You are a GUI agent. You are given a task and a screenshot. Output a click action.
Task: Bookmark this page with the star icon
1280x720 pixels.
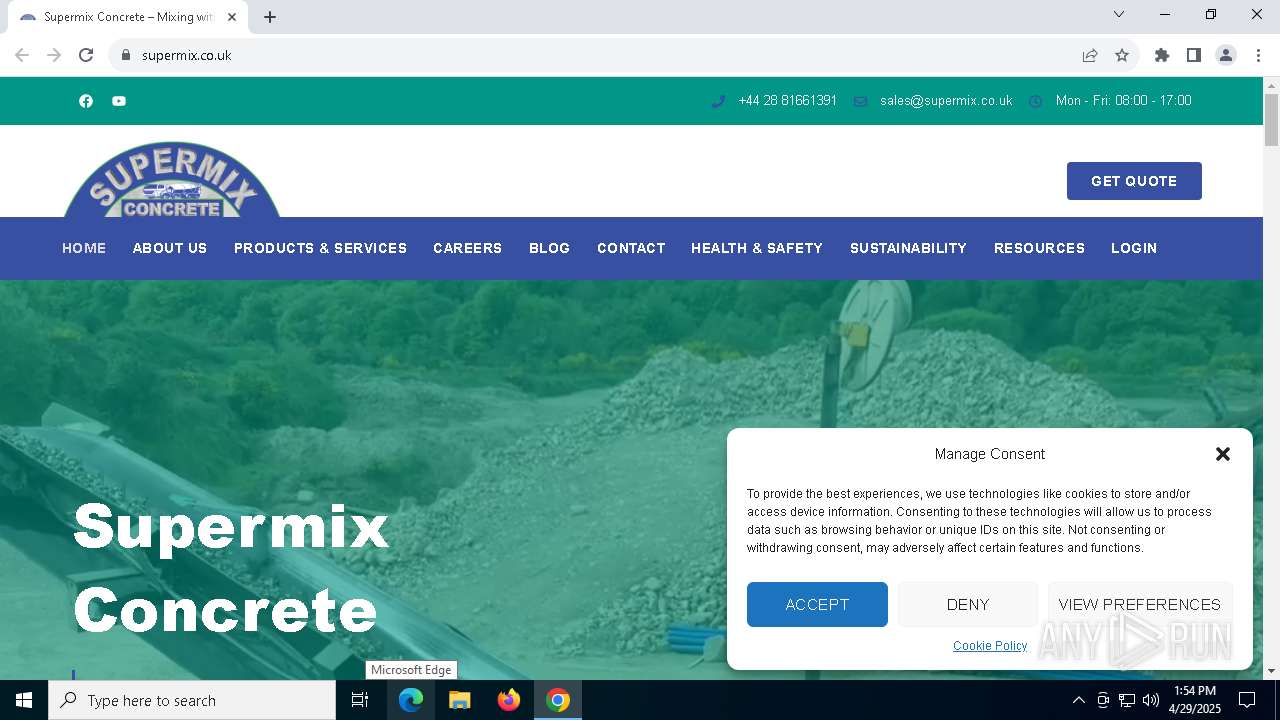point(1122,55)
